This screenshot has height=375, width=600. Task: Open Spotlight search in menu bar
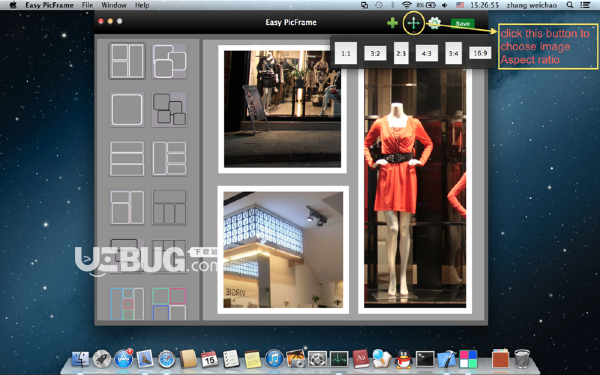coord(570,5)
